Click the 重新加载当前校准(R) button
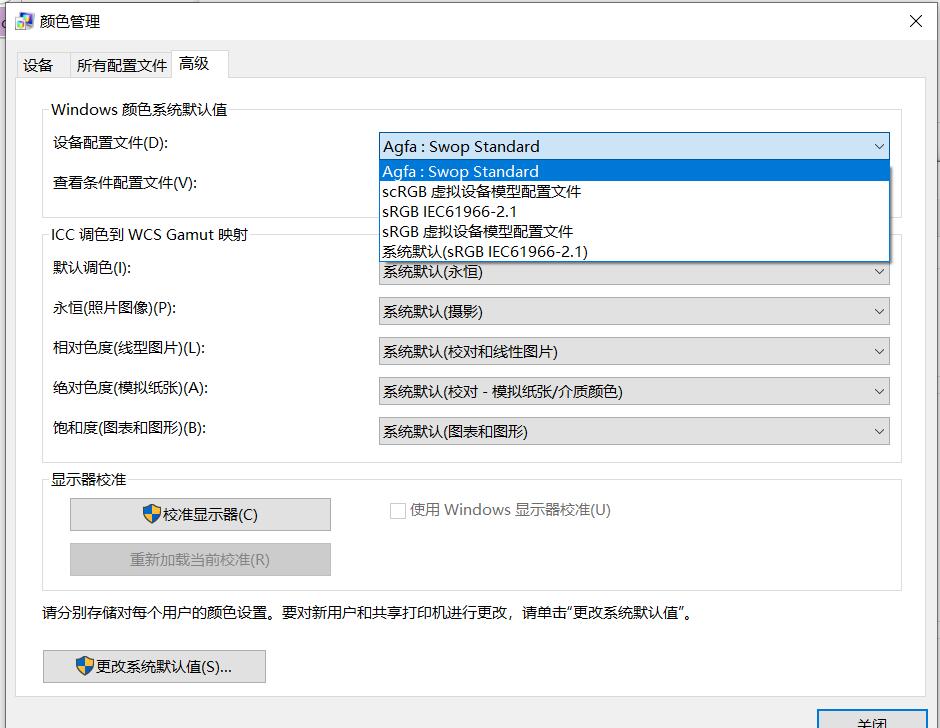The image size is (940, 728). tap(200, 559)
